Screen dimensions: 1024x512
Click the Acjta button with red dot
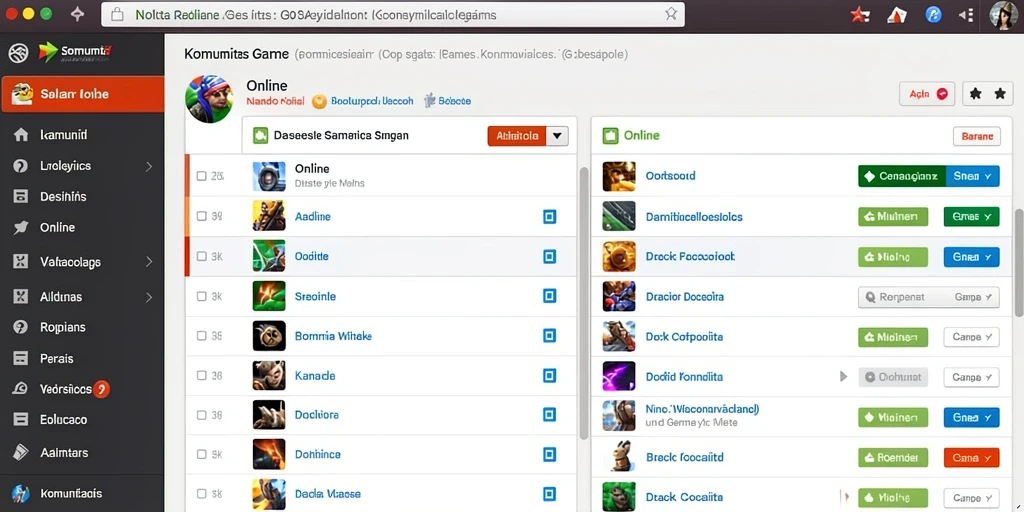click(x=927, y=94)
